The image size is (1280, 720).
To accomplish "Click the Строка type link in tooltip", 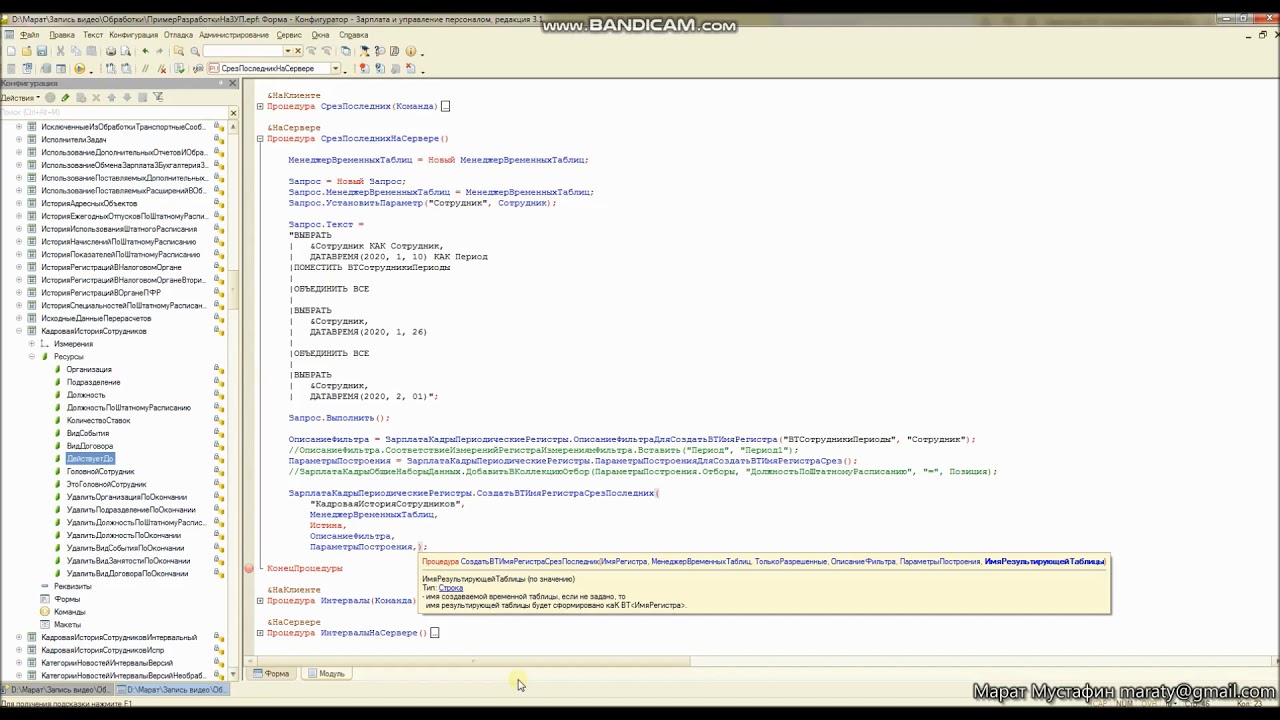I will coord(451,588).
